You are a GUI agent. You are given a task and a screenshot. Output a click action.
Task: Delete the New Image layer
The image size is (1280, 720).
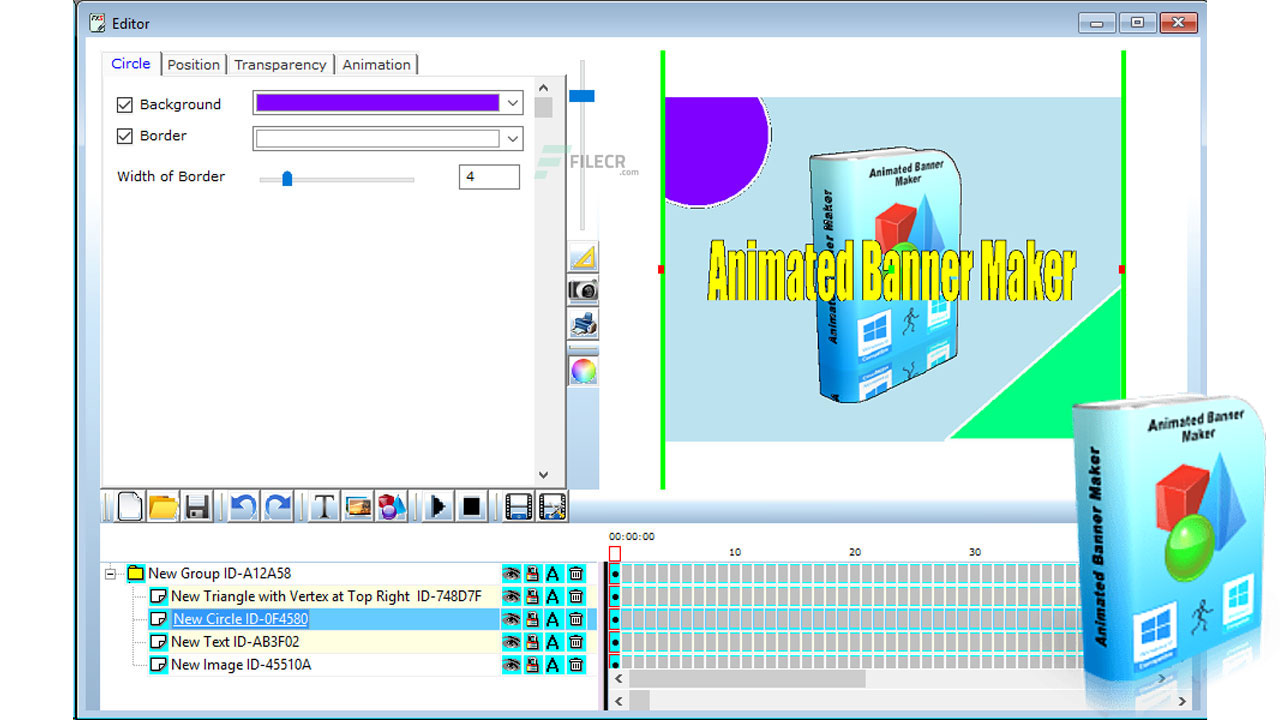[576, 665]
